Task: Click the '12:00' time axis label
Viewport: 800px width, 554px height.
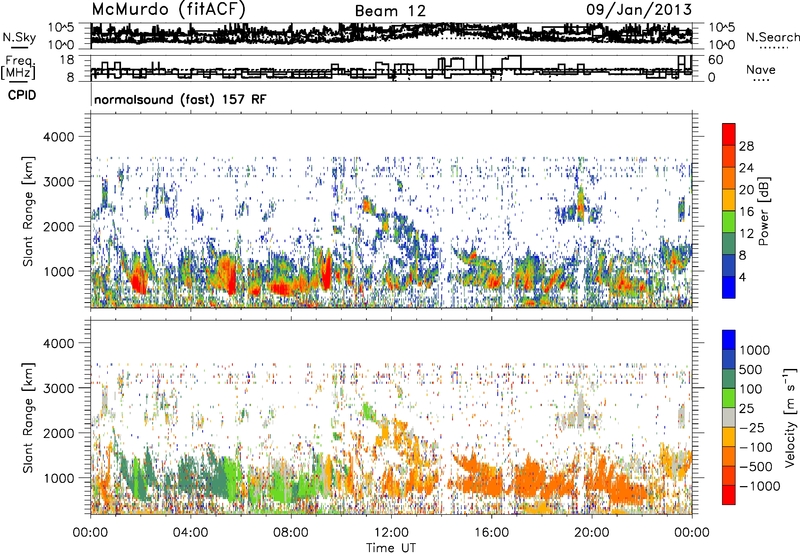Action: coord(391,533)
